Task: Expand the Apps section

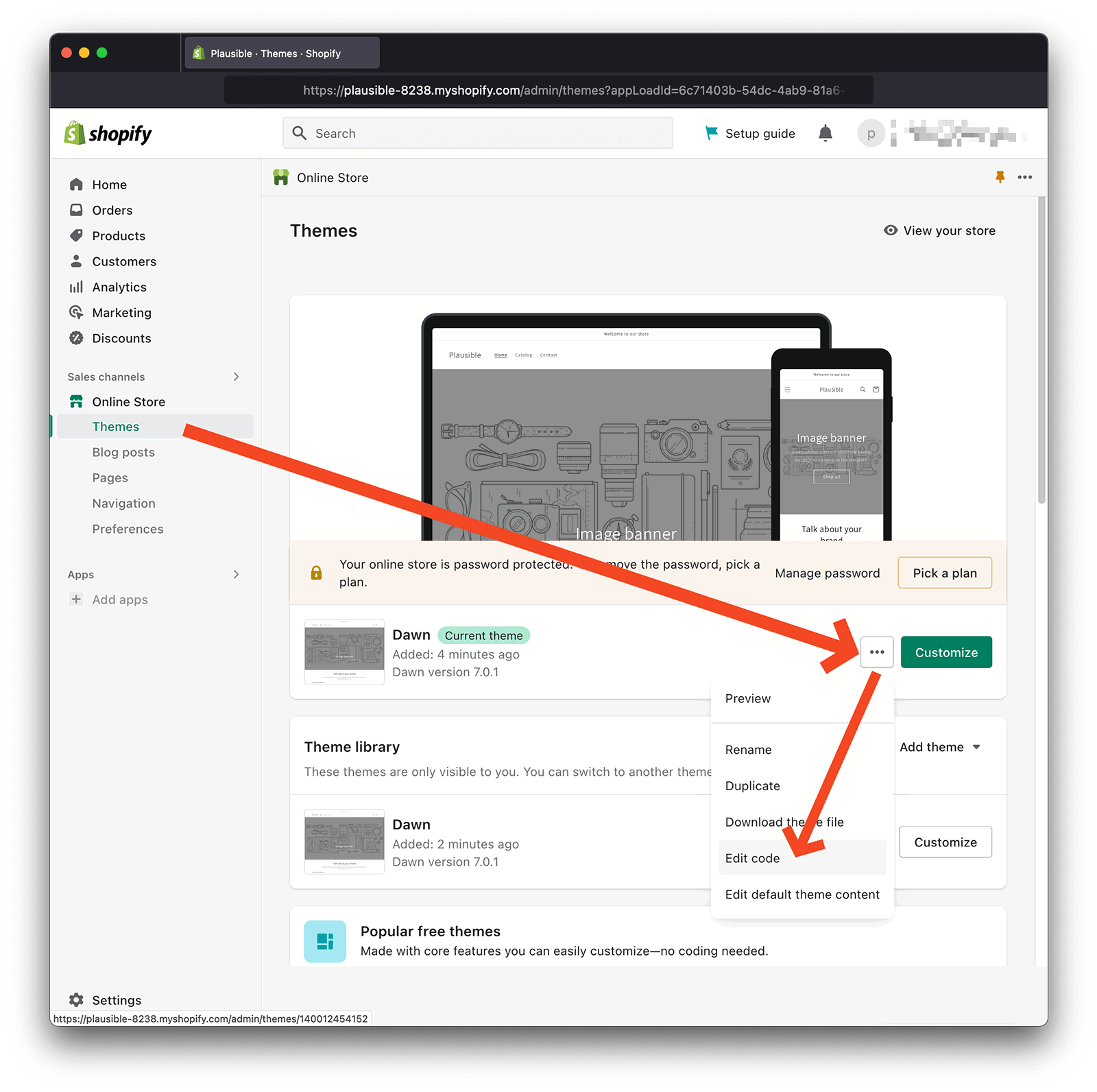Action: click(x=236, y=574)
